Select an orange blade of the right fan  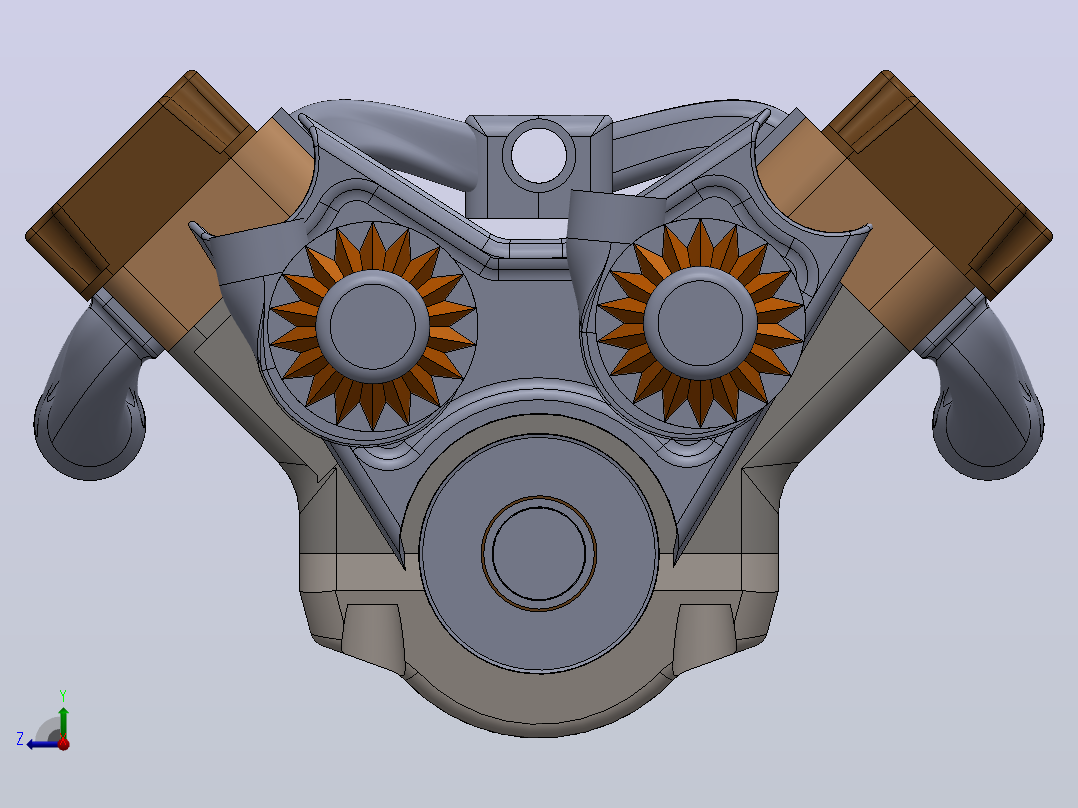click(x=701, y=242)
